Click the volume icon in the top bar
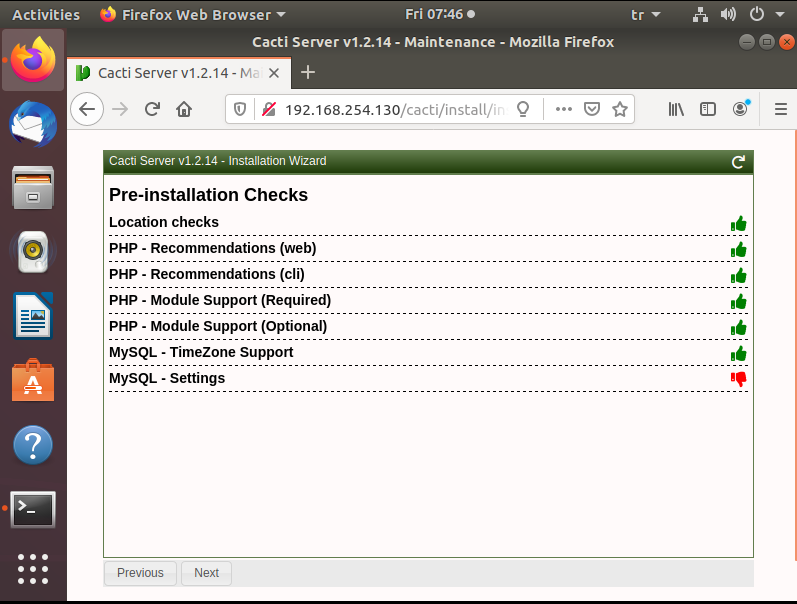Viewport: 797px width, 604px height. pyautogui.click(x=728, y=14)
